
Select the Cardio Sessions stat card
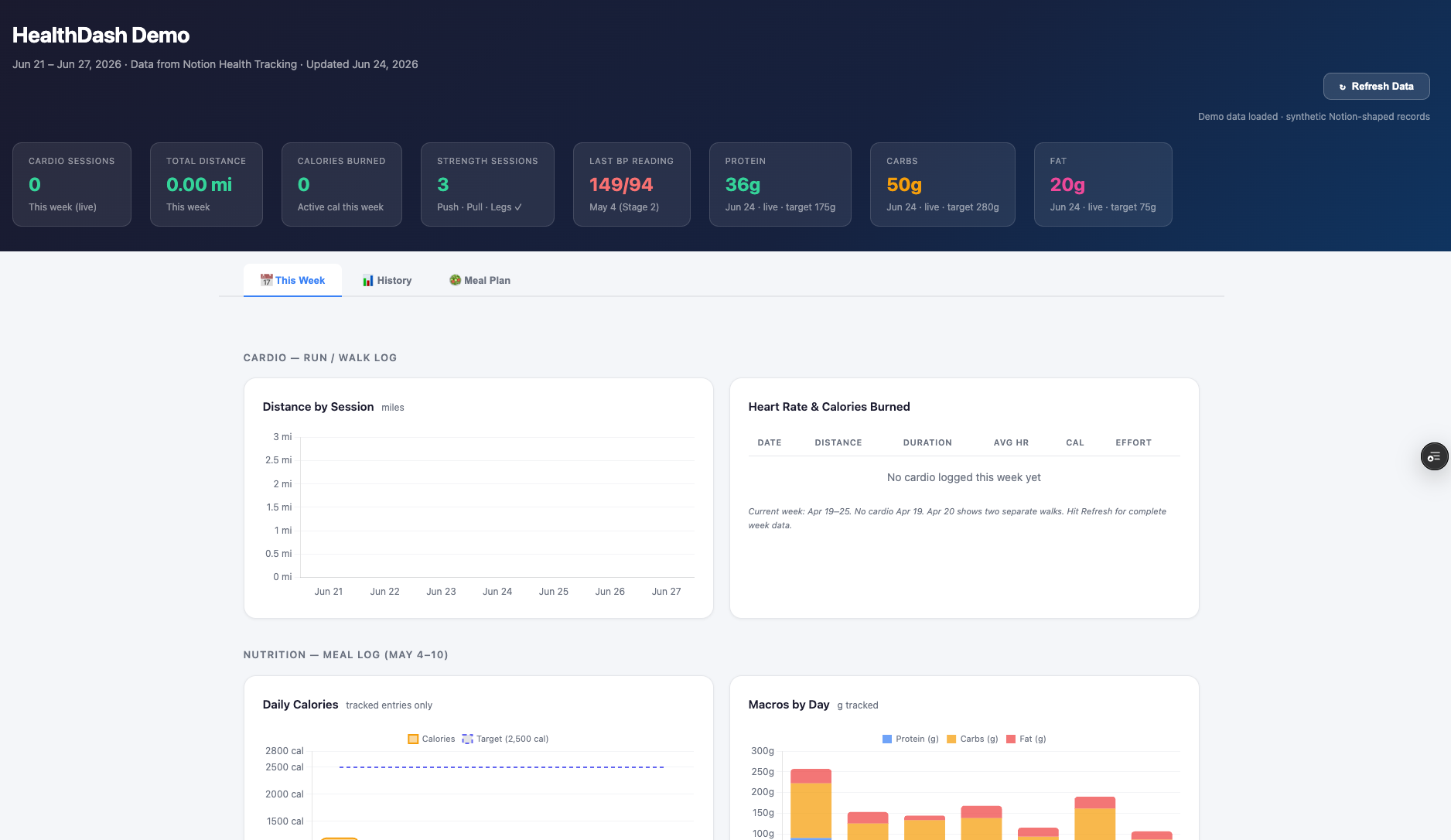(72, 184)
